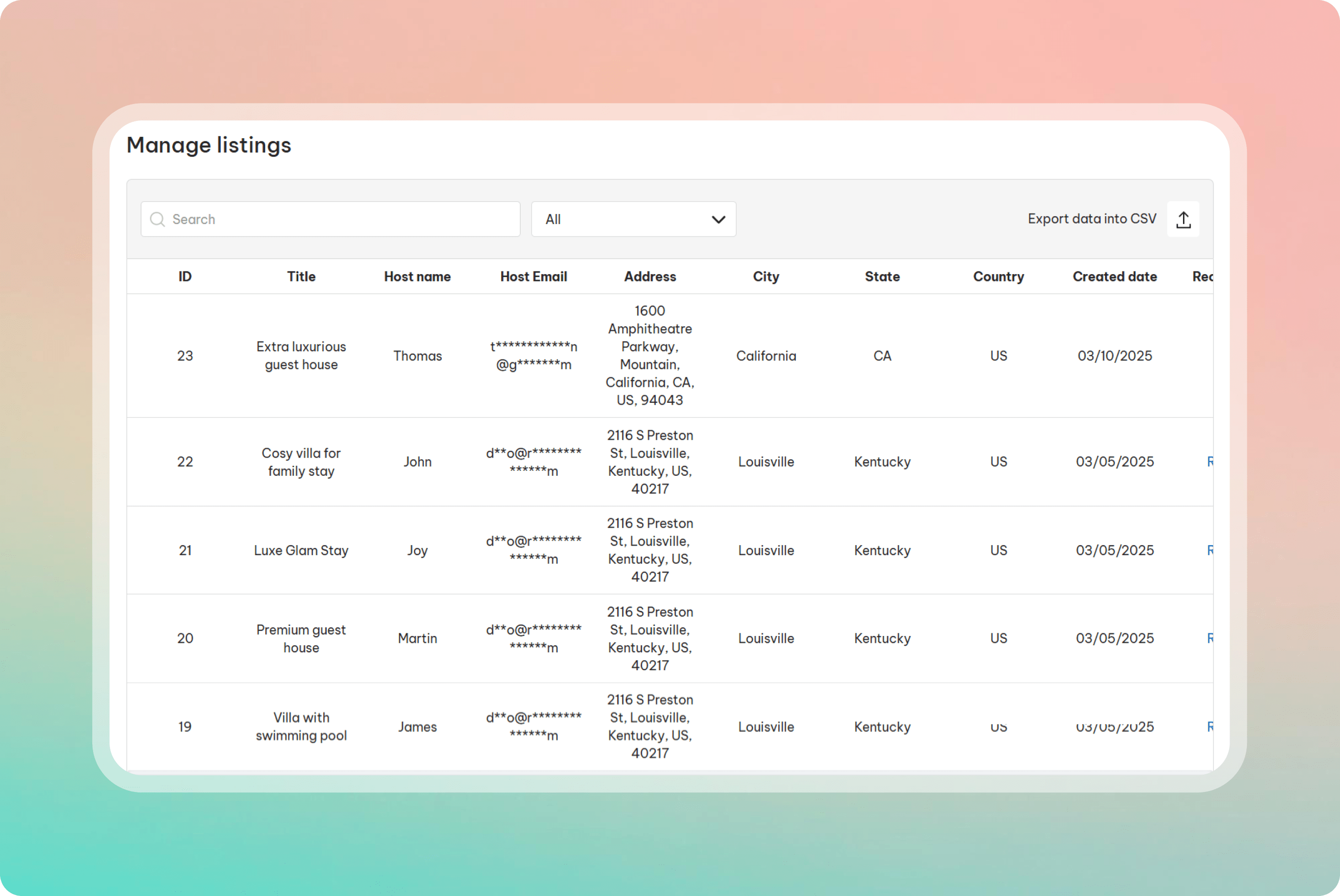Click the State column header
The width and height of the screenshot is (1340, 896).
tap(882, 276)
